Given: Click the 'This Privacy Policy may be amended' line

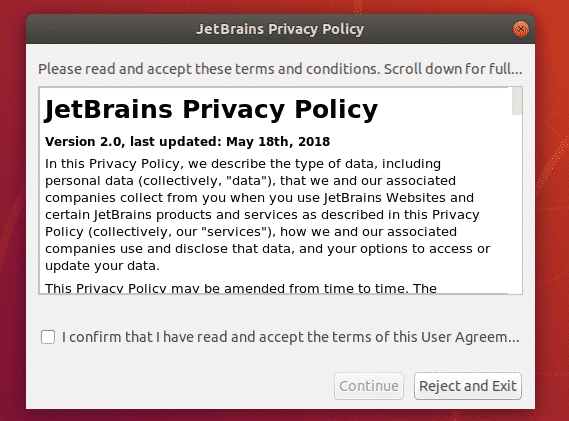Looking at the screenshot, I should [241, 289].
